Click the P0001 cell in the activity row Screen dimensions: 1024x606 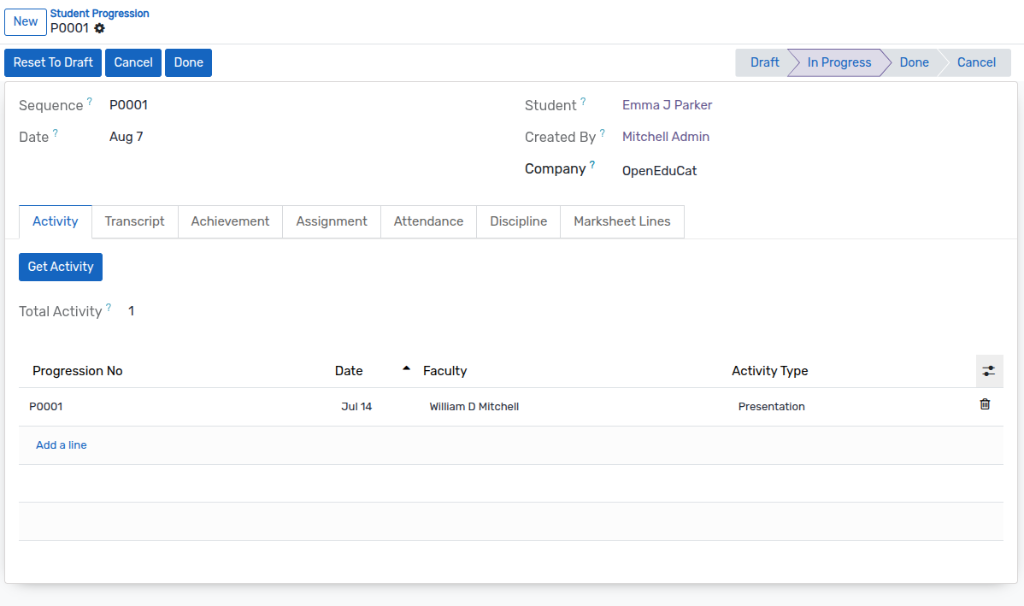[46, 407]
